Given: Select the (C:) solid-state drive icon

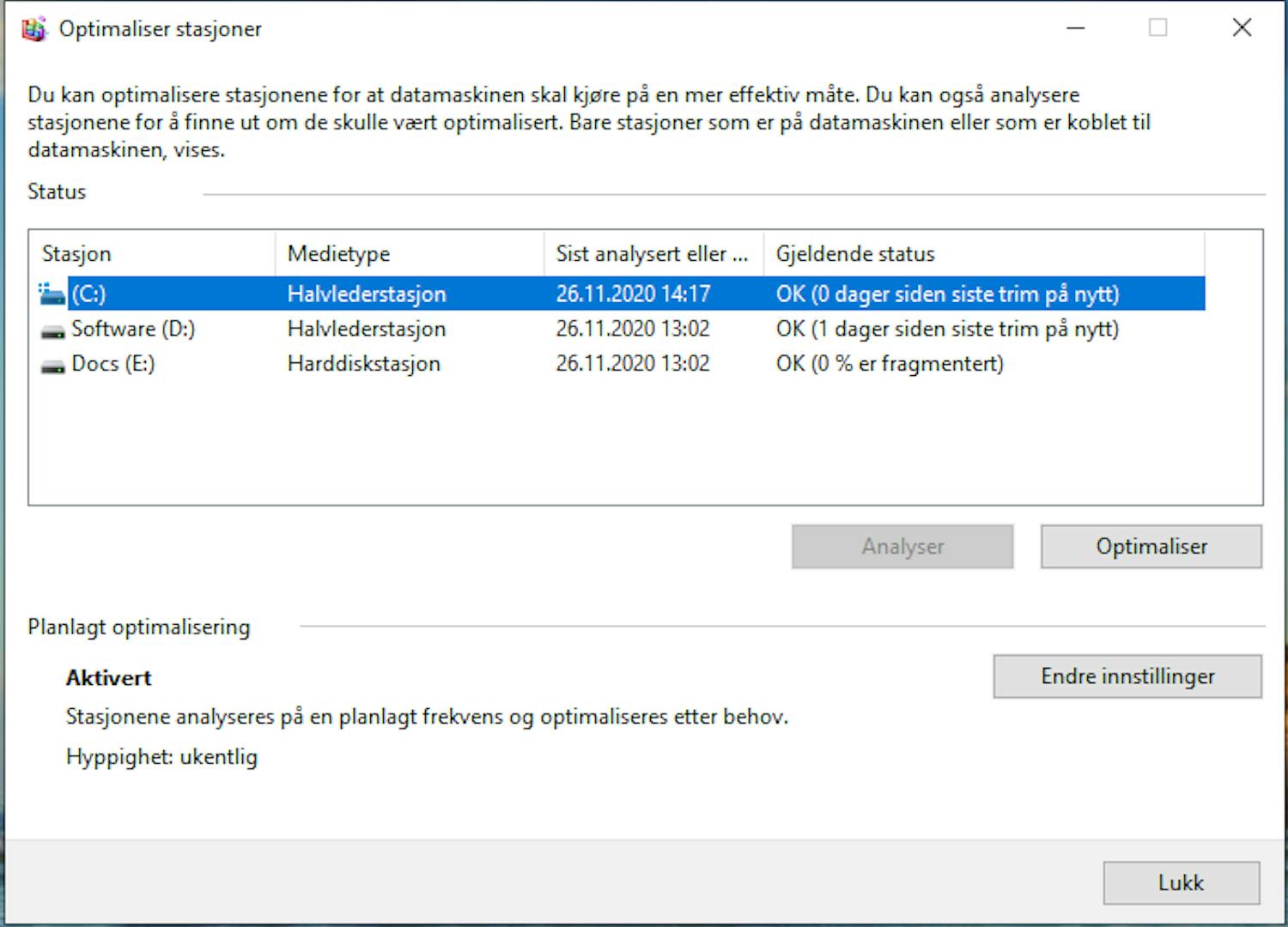Looking at the screenshot, I should 51,293.
